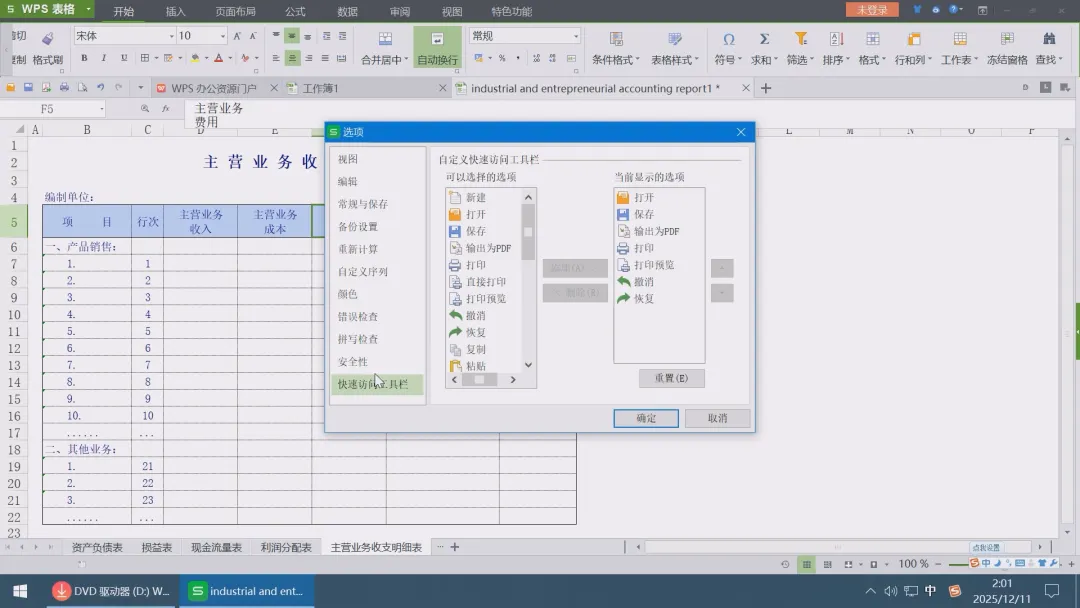
Task: Open the font name dropdown
Action: pos(172,36)
